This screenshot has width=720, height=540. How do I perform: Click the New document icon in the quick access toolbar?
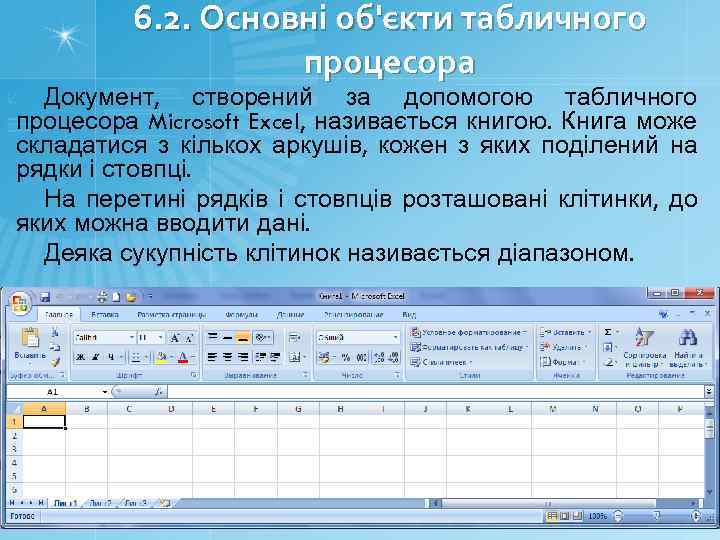pyautogui.click(x=116, y=297)
